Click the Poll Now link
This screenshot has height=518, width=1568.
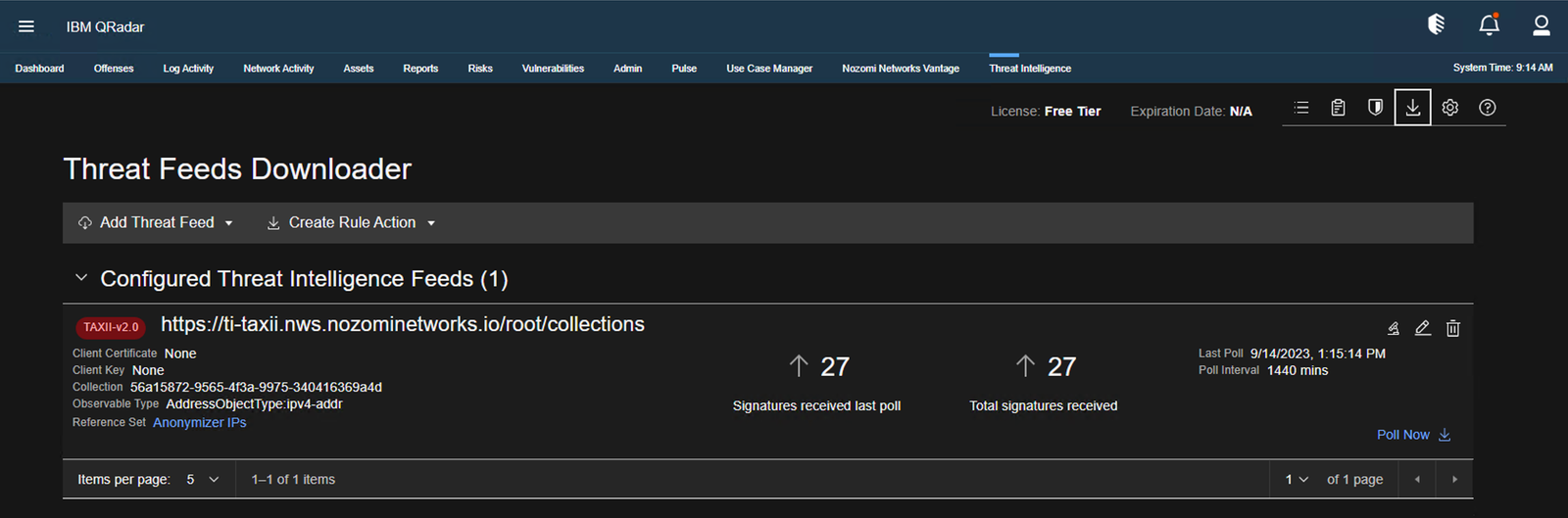(1412, 435)
